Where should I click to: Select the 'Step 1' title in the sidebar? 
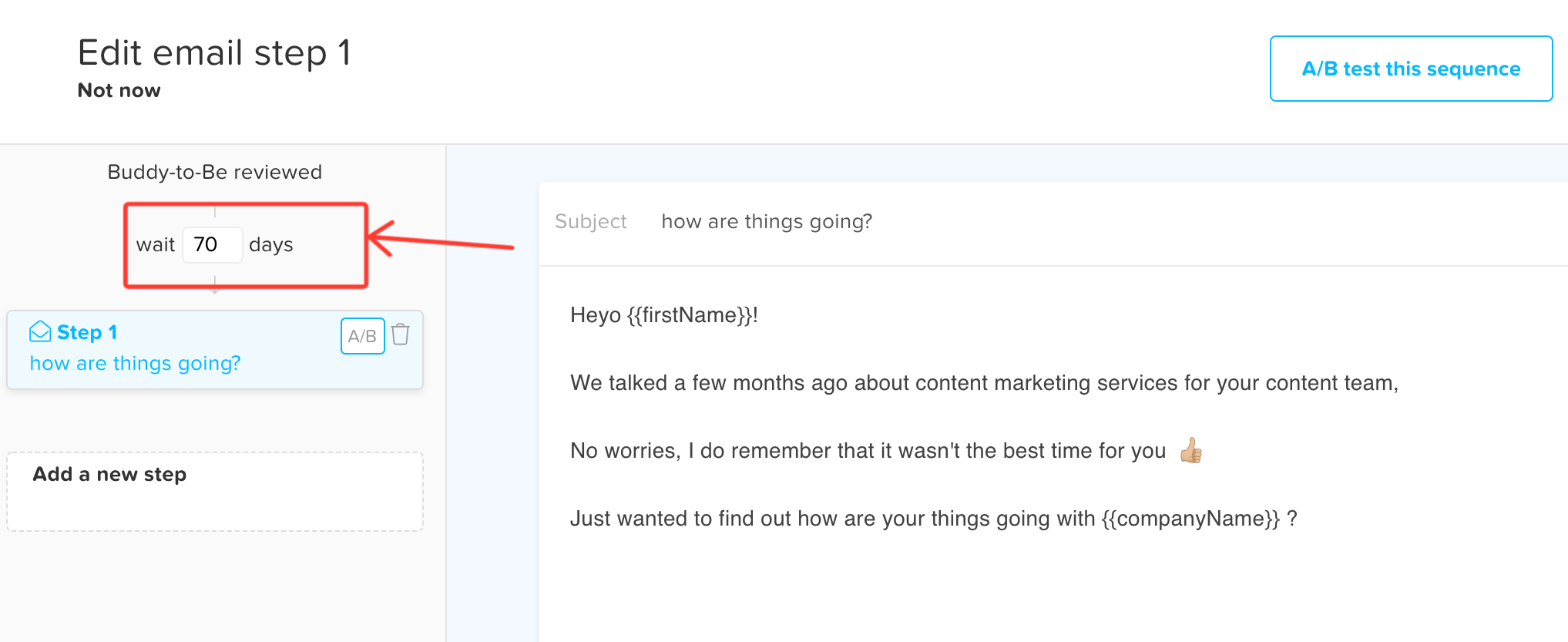86,332
